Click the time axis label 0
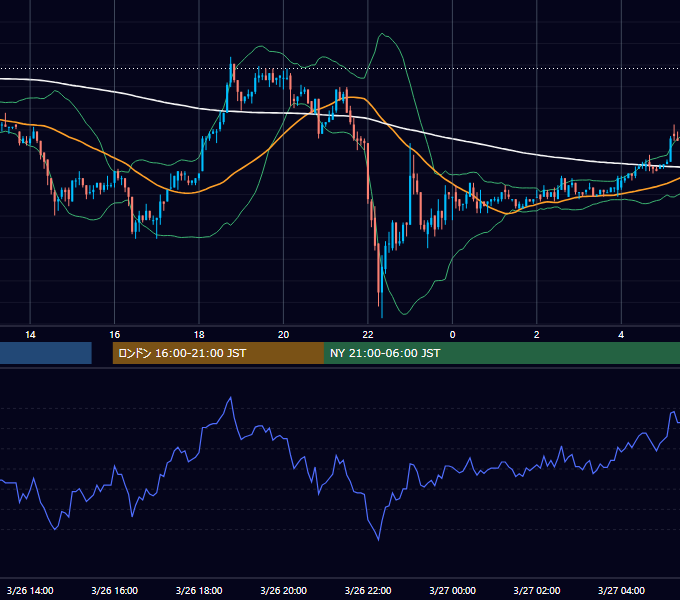This screenshot has width=680, height=600. click(x=452, y=335)
